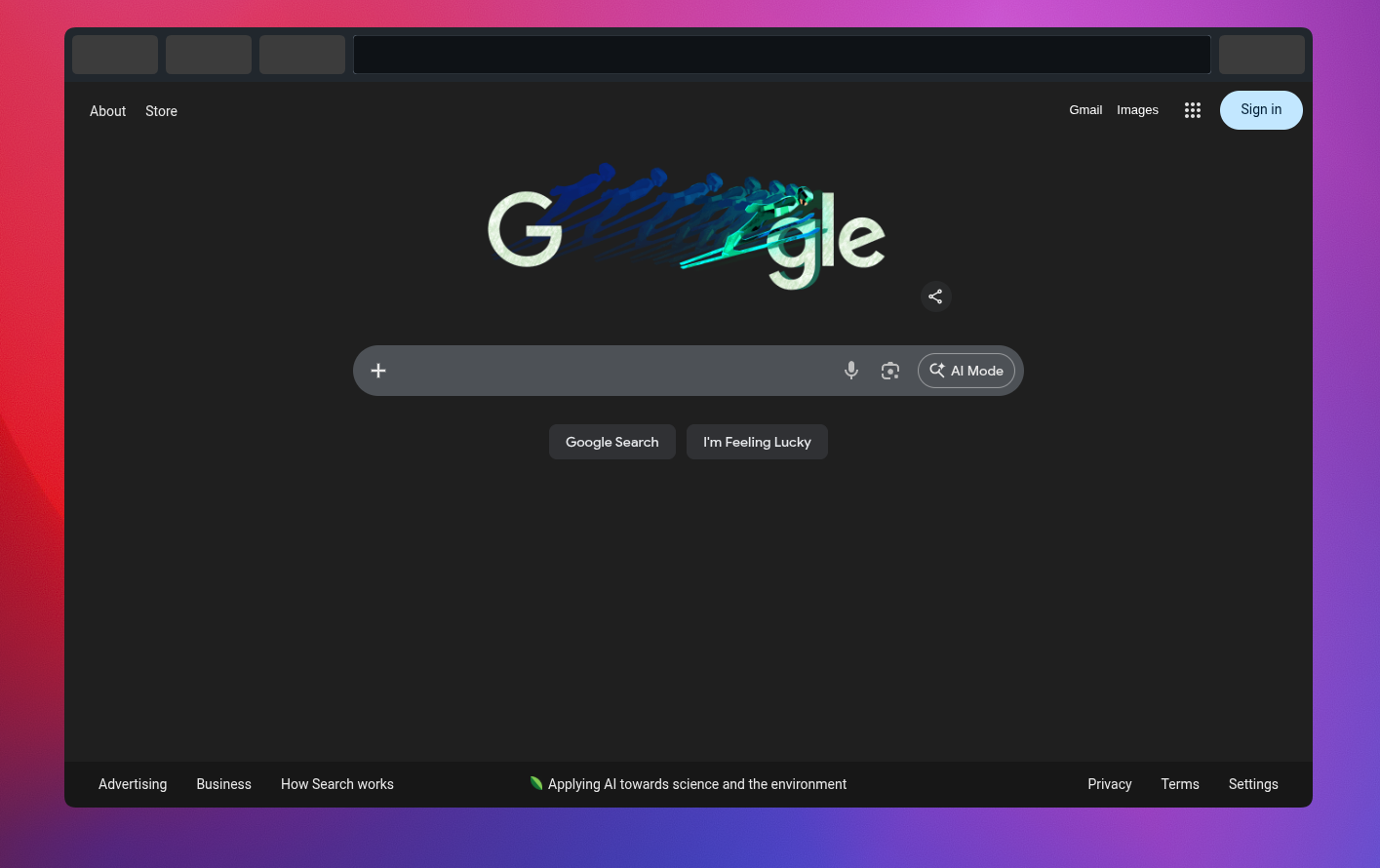Click the plus icon in the search bar
Viewport: 1380px width, 868px height.
click(378, 371)
